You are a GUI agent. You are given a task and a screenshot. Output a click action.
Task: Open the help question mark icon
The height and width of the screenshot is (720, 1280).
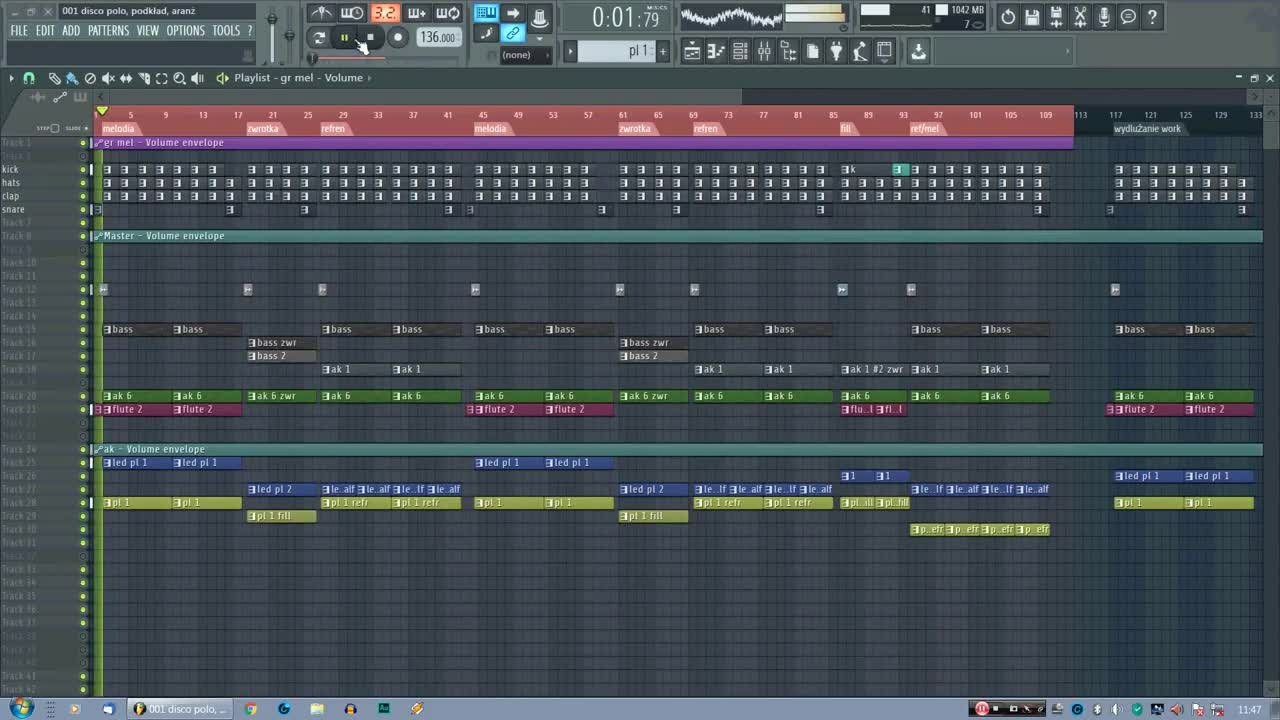point(1152,17)
